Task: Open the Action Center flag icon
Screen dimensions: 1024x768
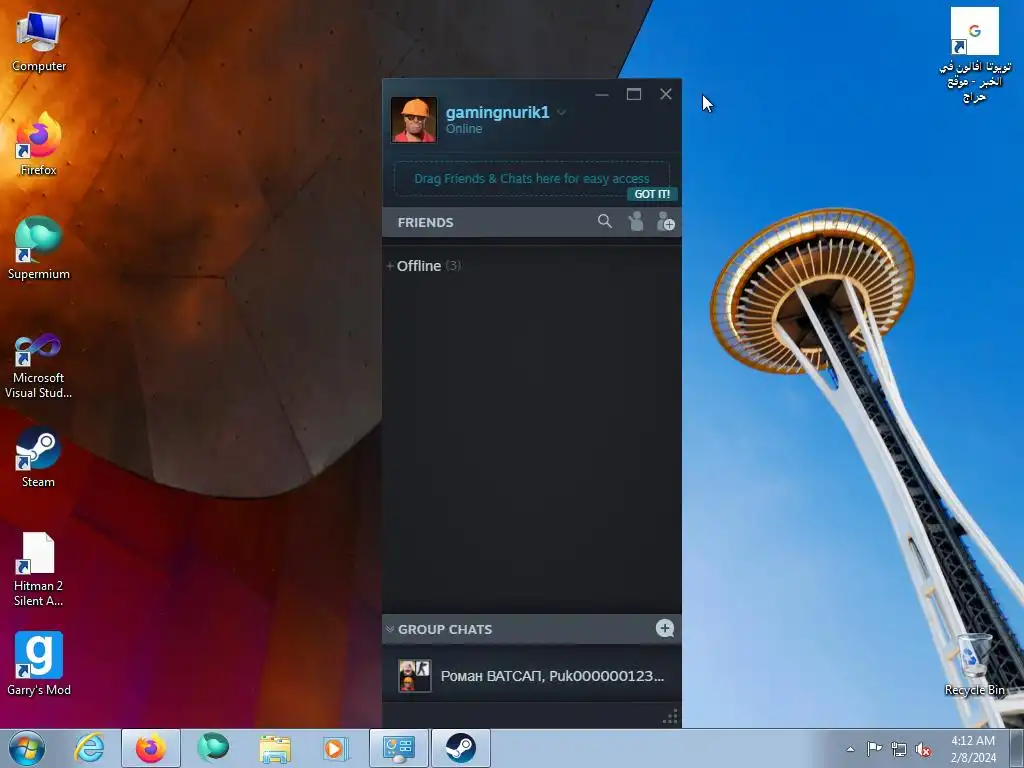Action: [874, 749]
